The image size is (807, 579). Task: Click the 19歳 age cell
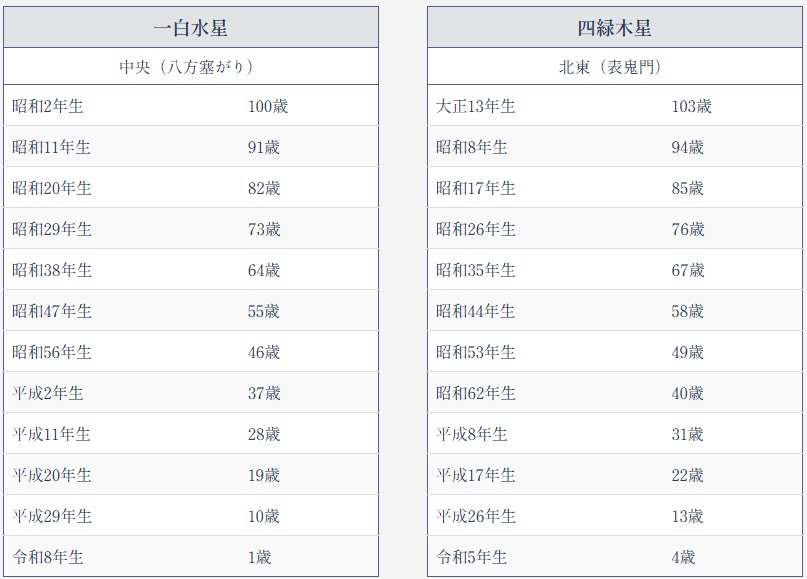[264, 475]
